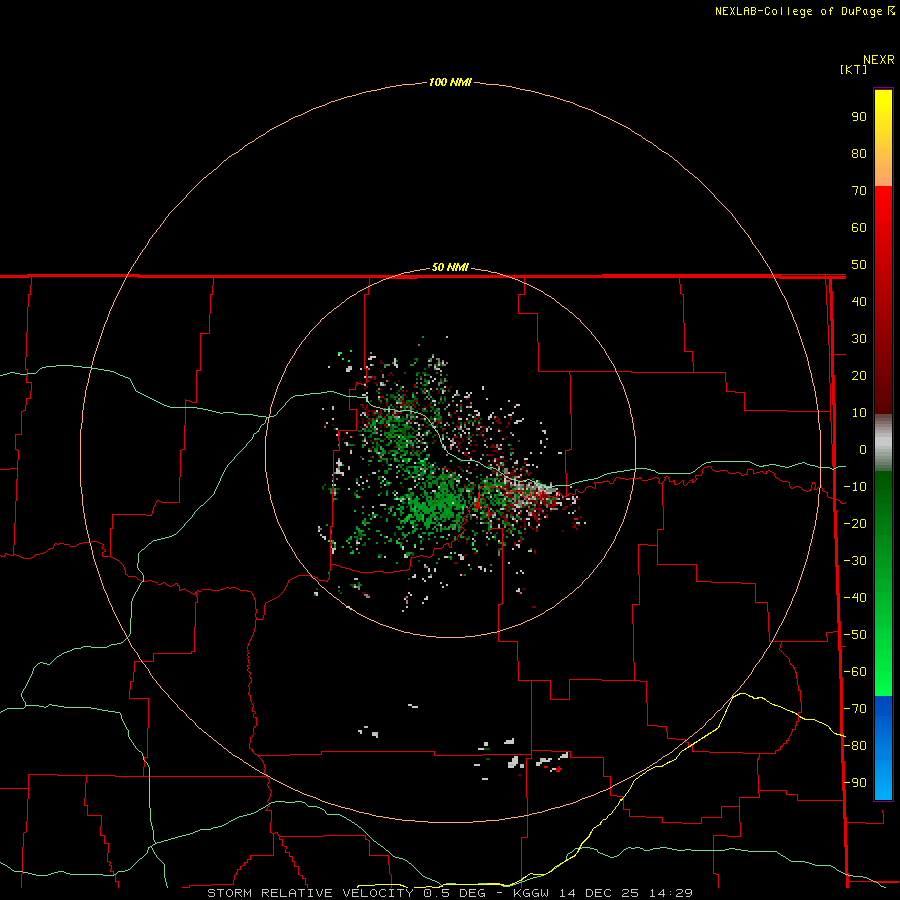Click the -20 scale label
The width and height of the screenshot is (900, 900).
[855, 523]
